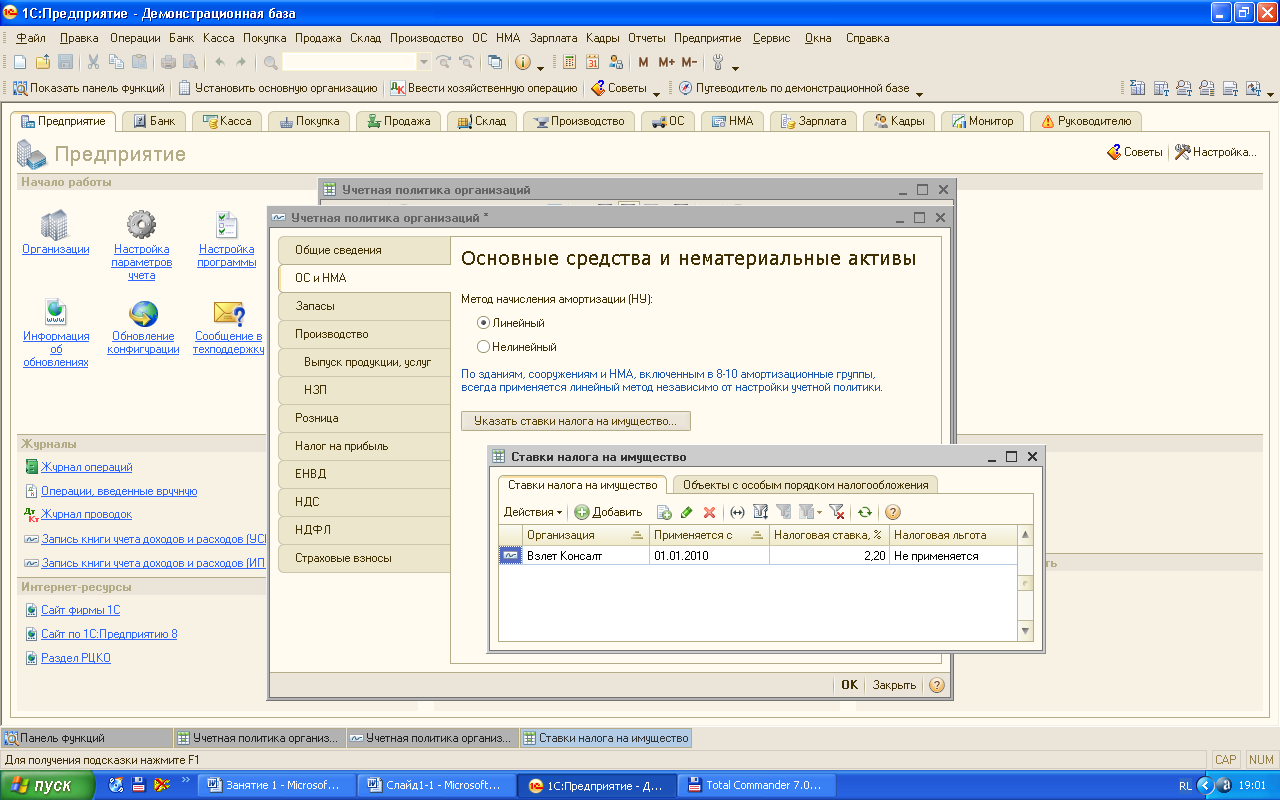Select the Общие сведения section

(x=364, y=250)
